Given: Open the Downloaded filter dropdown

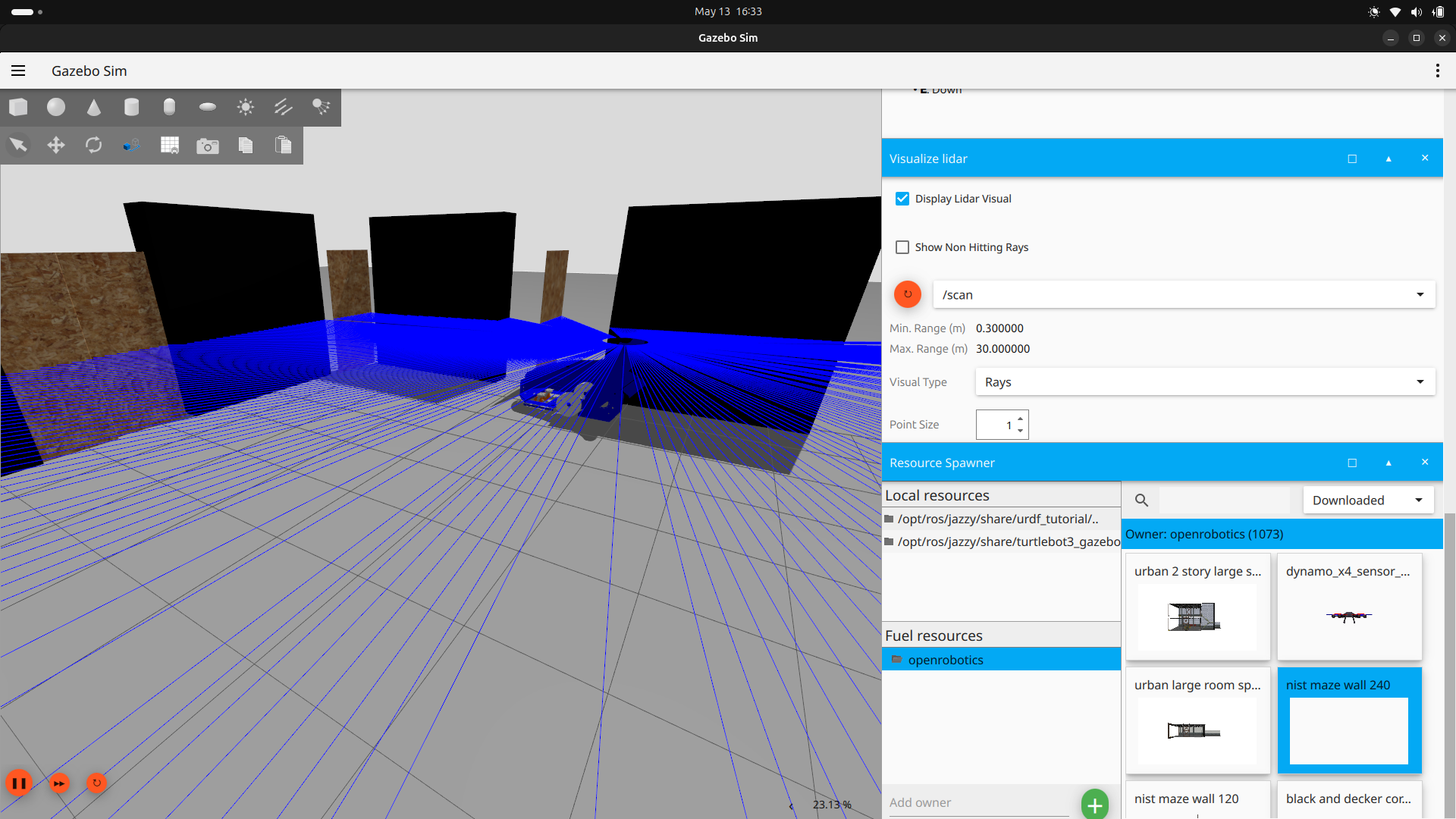Looking at the screenshot, I should pos(1367,500).
